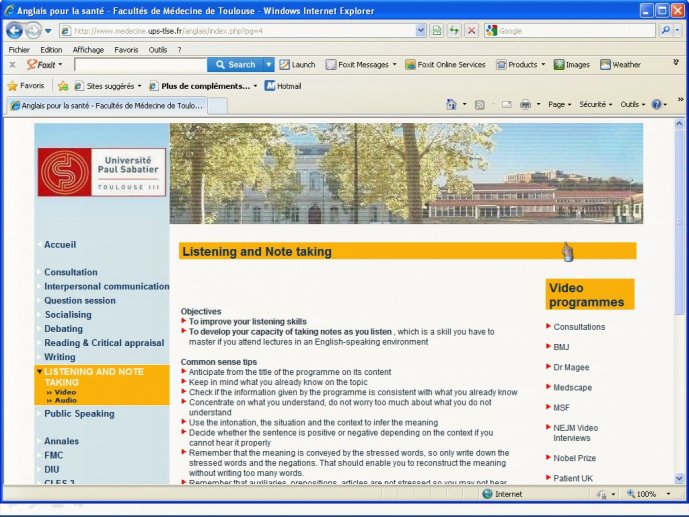This screenshot has height=517, width=689.
Task: Open Medscape video programme link
Action: 573,387
